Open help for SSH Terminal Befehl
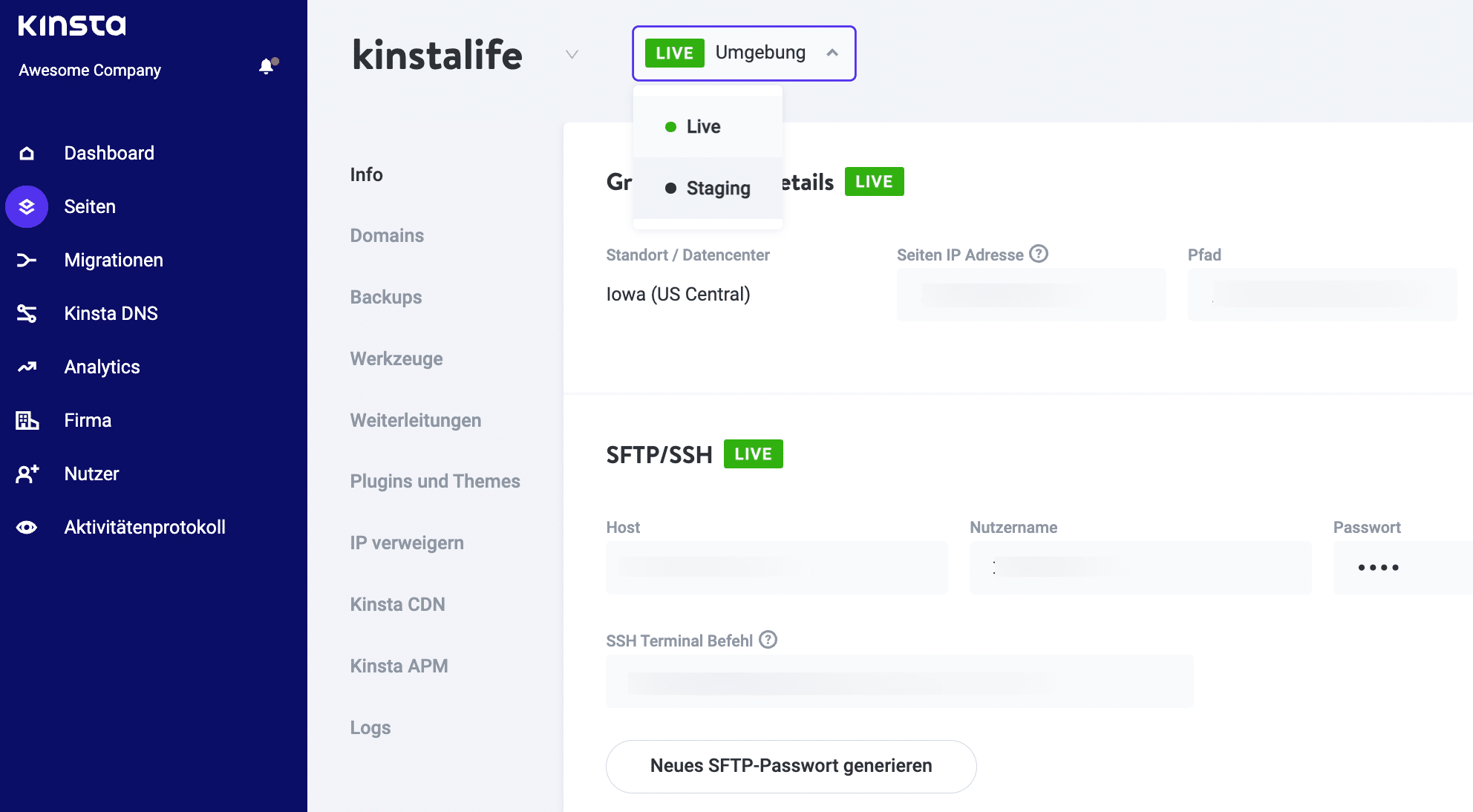Image resolution: width=1473 pixels, height=812 pixels. pos(769,639)
